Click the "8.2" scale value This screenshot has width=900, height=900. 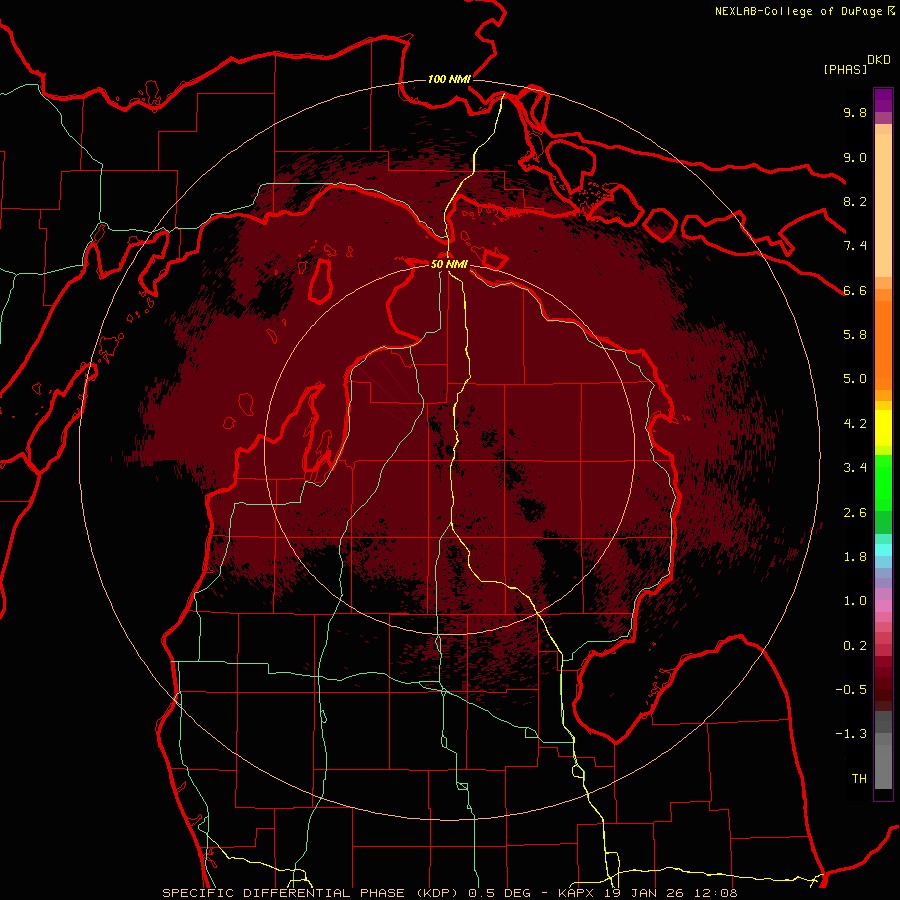[x=855, y=201]
